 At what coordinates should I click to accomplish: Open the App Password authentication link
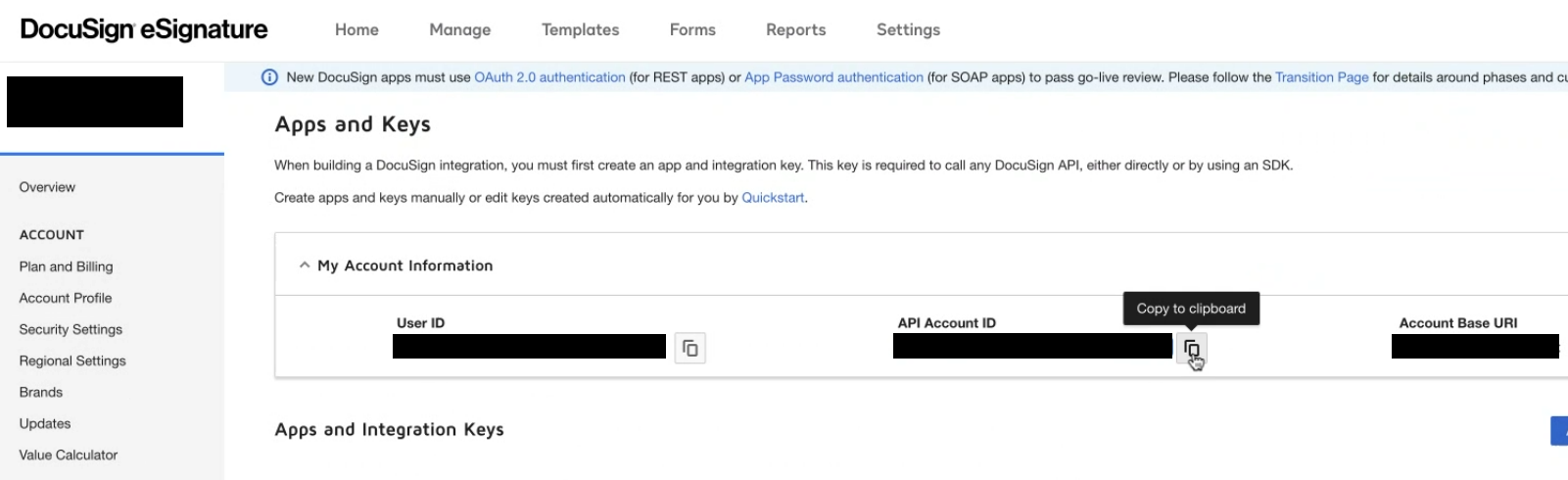coord(833,77)
